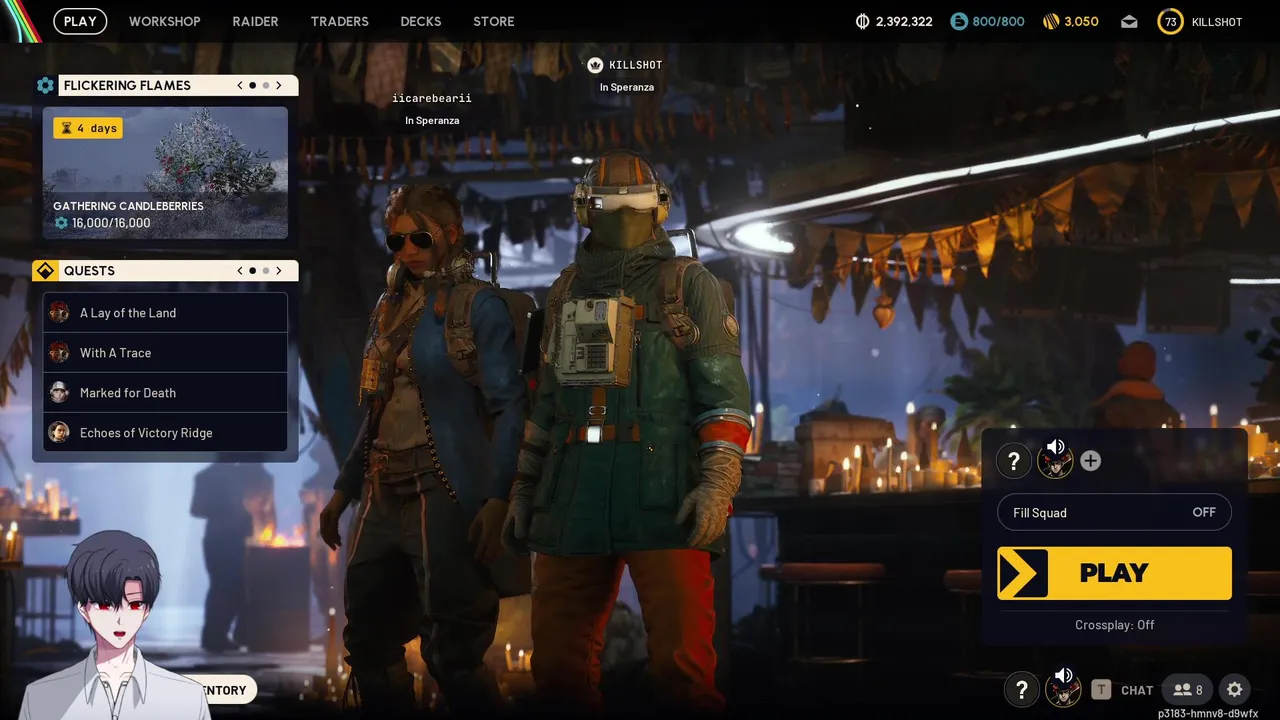
Task: Click the bottom bar question mark icon
Action: 1021,690
